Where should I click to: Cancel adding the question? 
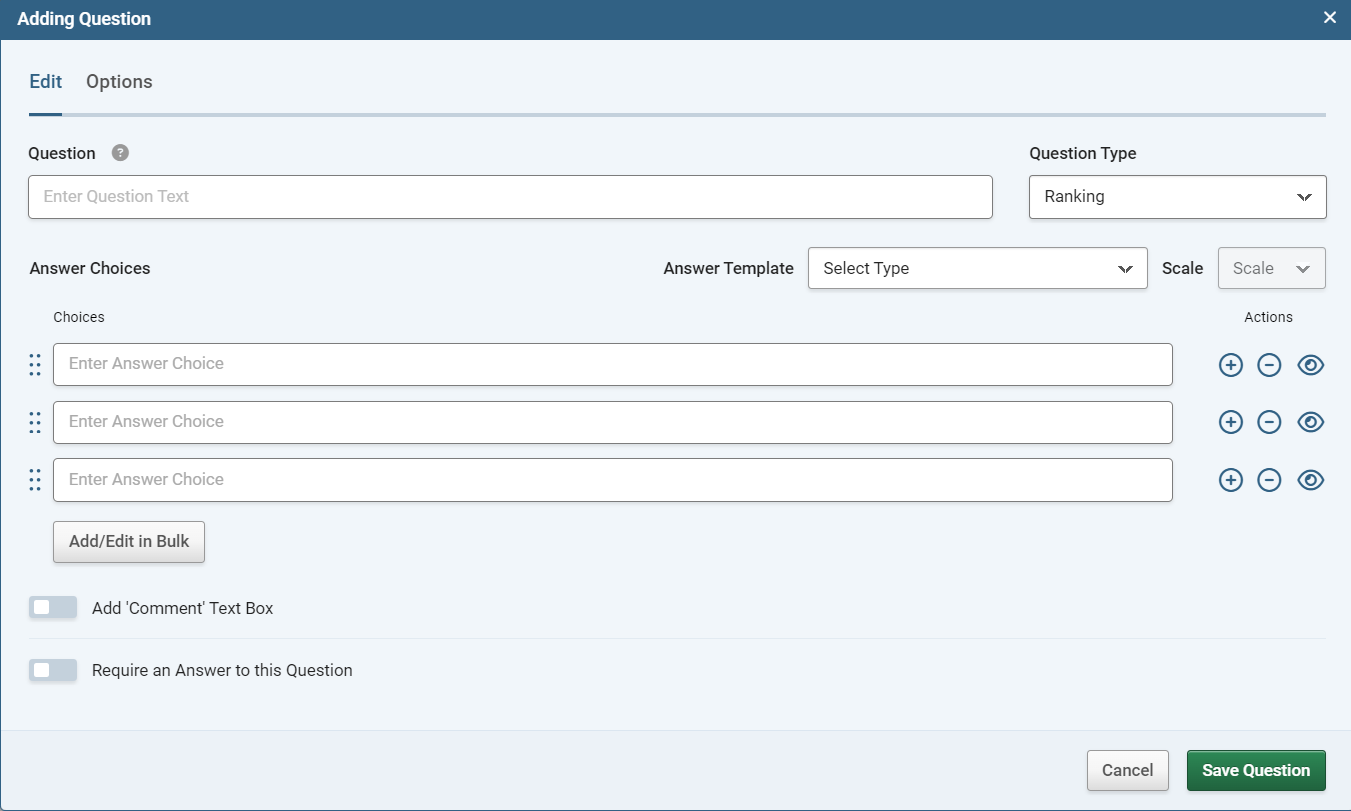(1127, 770)
